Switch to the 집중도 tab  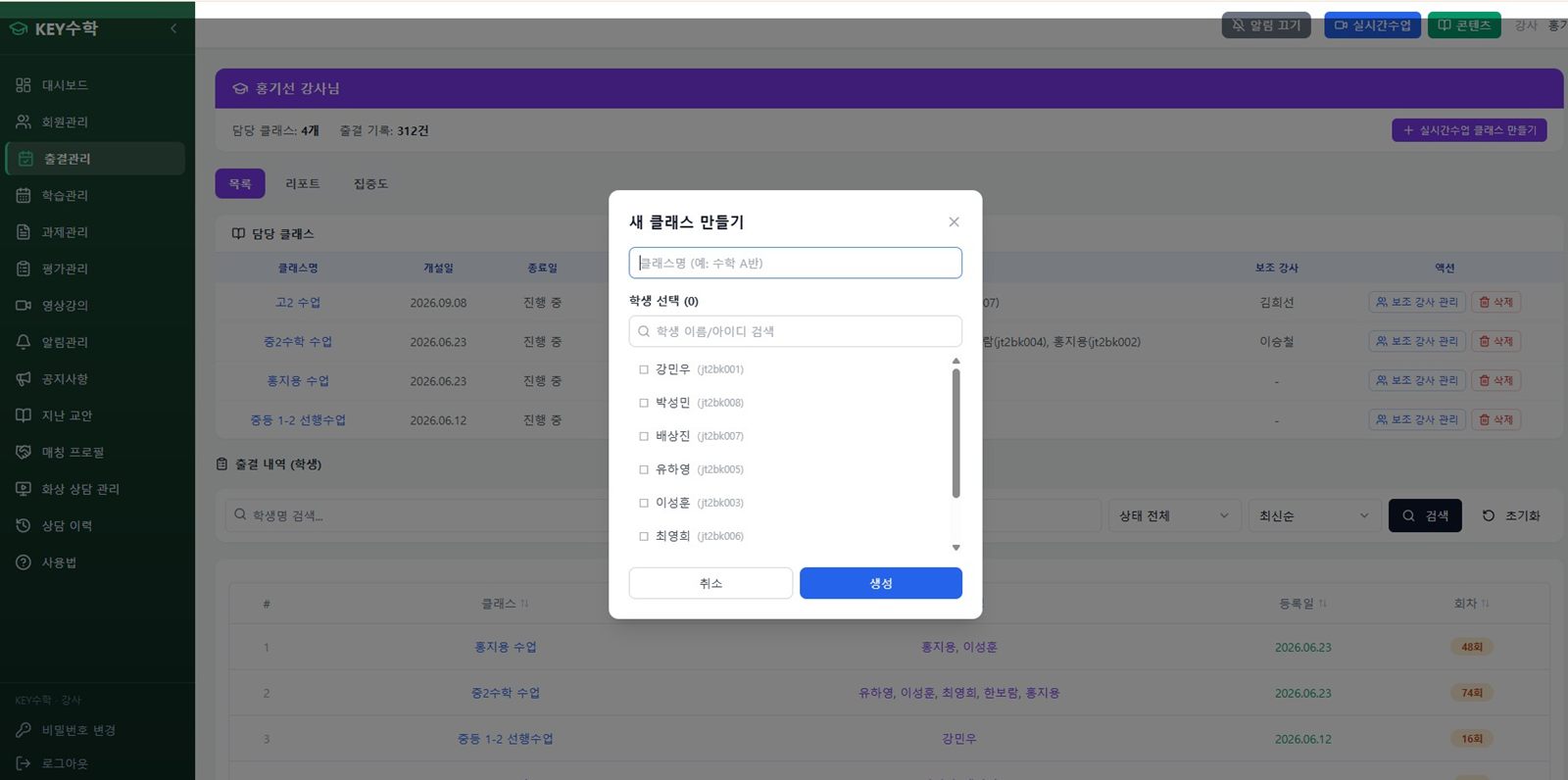[370, 183]
